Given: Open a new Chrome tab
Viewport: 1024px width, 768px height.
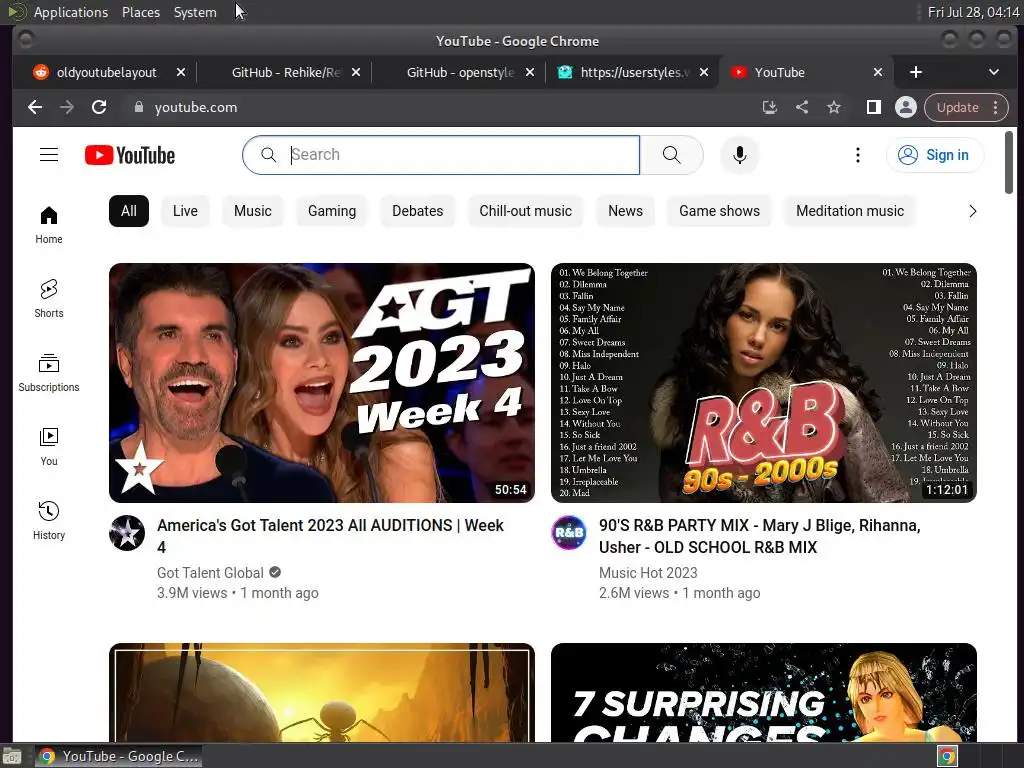Looking at the screenshot, I should pos(916,72).
